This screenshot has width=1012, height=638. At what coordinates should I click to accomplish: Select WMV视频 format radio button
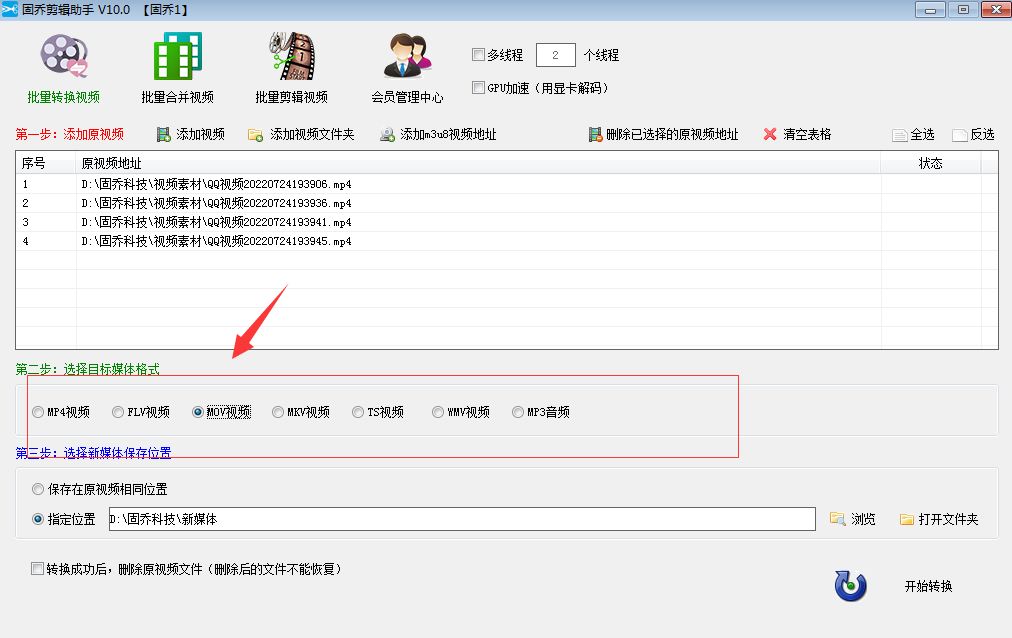(x=438, y=412)
